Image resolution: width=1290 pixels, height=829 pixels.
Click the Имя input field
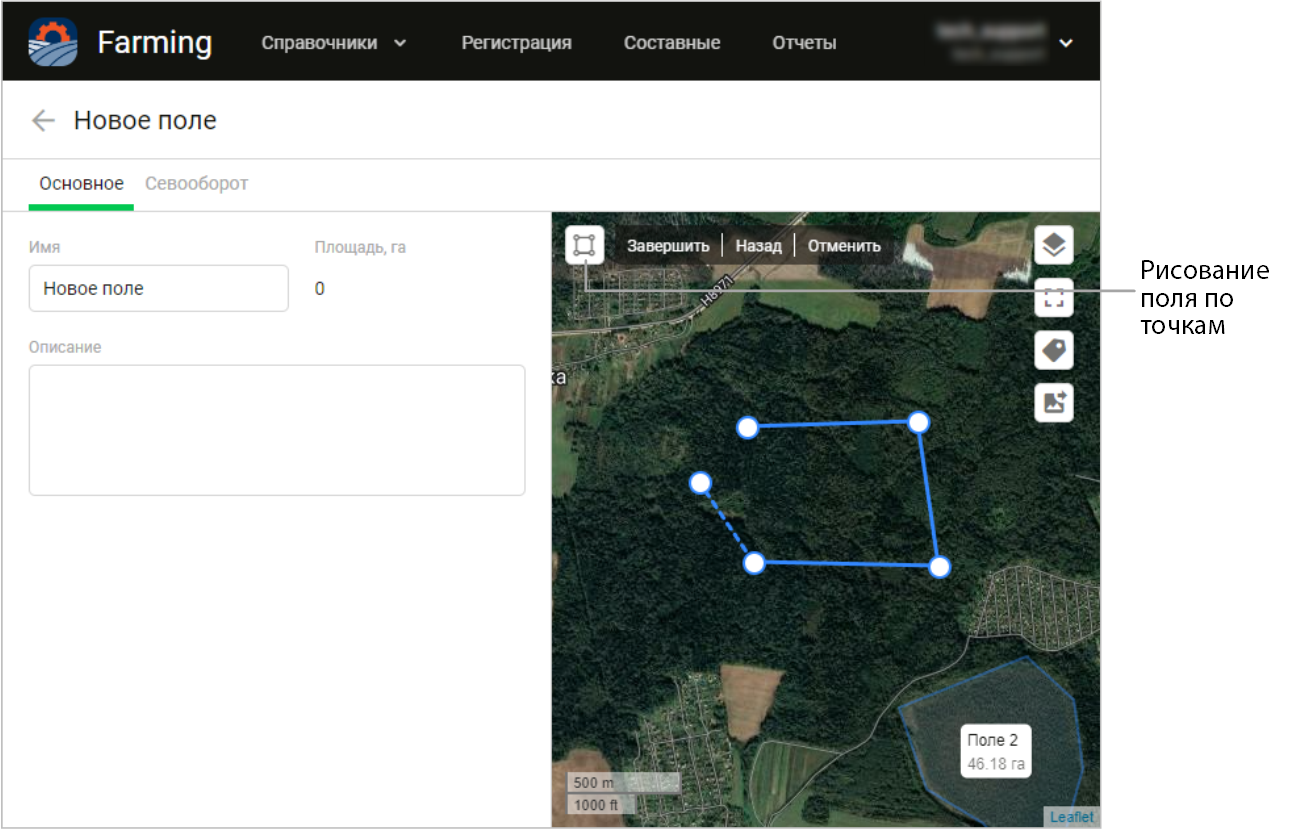point(159,288)
